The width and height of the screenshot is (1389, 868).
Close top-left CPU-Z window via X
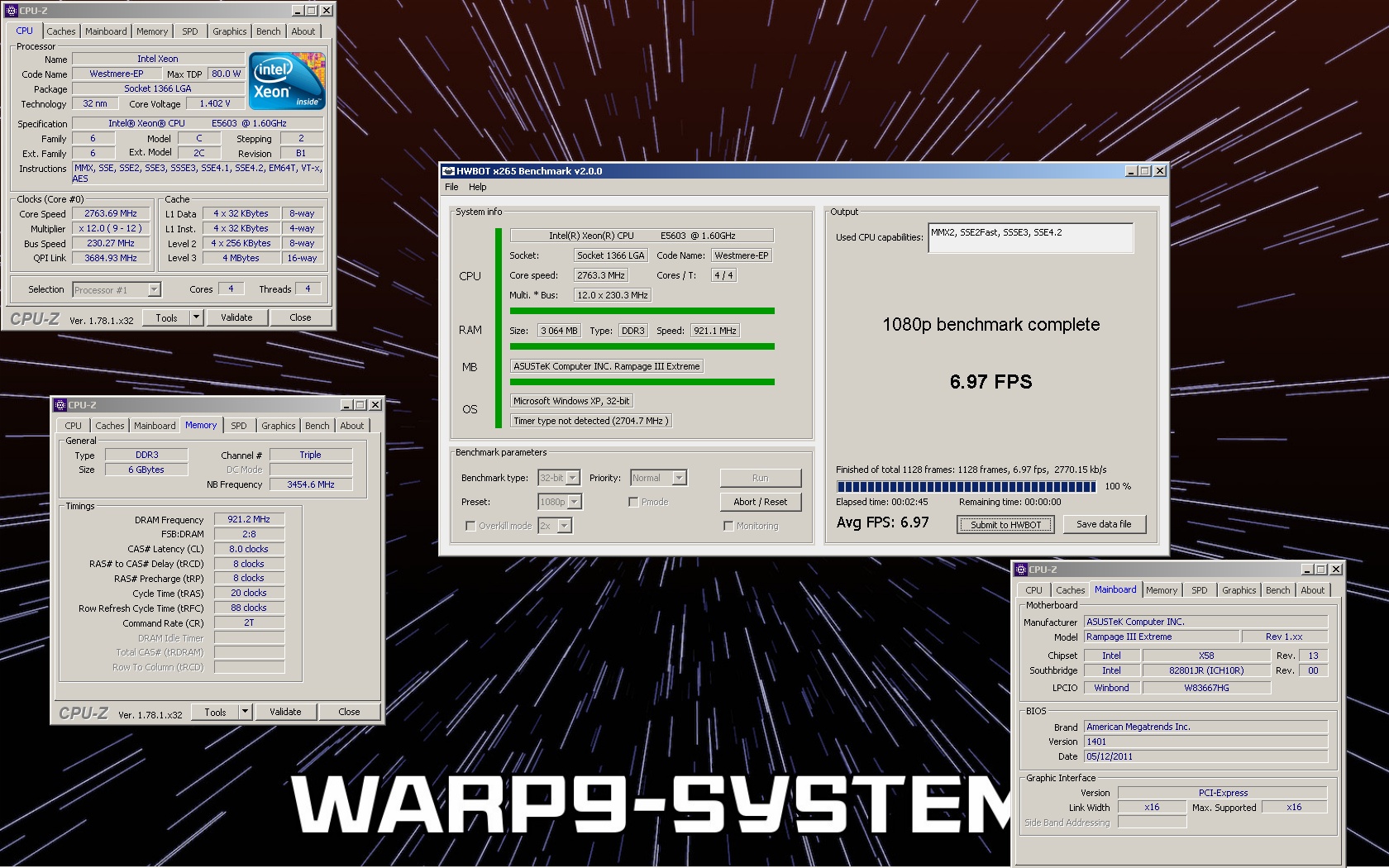tap(327, 11)
